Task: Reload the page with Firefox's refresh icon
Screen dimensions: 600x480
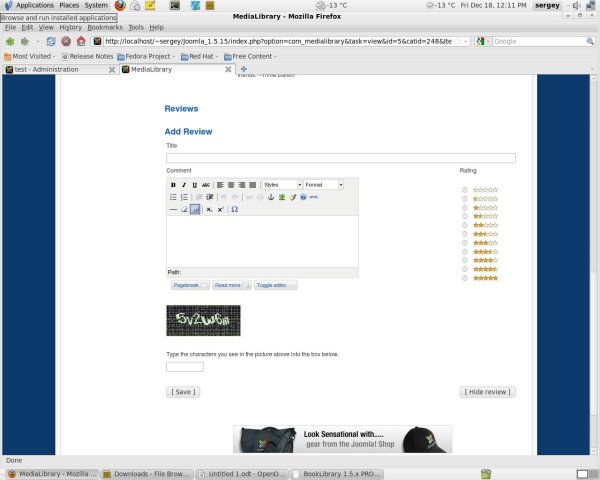Action: click(51, 41)
